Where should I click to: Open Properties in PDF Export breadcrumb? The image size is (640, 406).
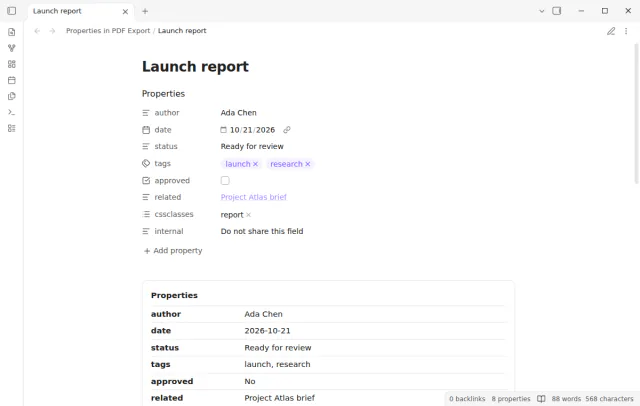click(108, 31)
